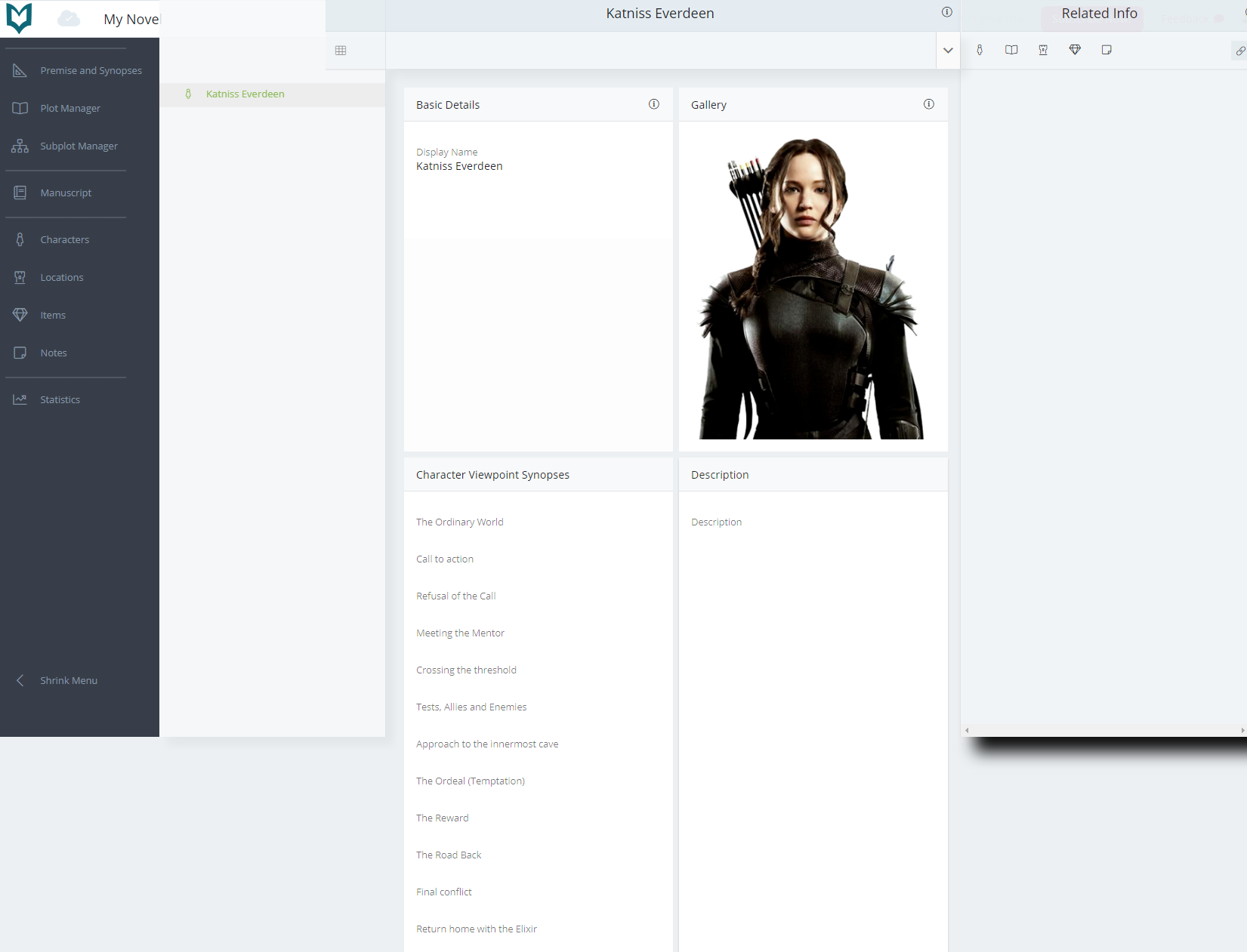This screenshot has height=952, width=1247.
Task: Click the Premise and Synopses sidebar icon
Action: point(20,70)
